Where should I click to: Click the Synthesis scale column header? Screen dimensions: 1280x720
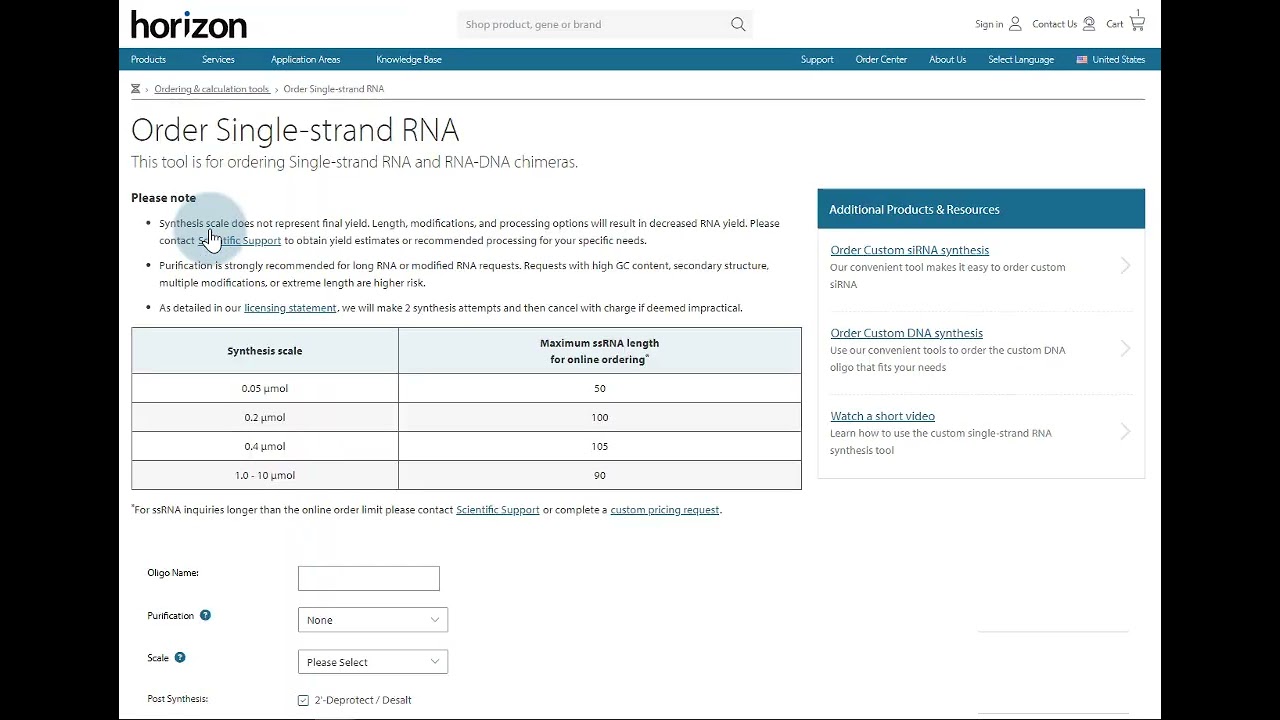[x=265, y=351]
